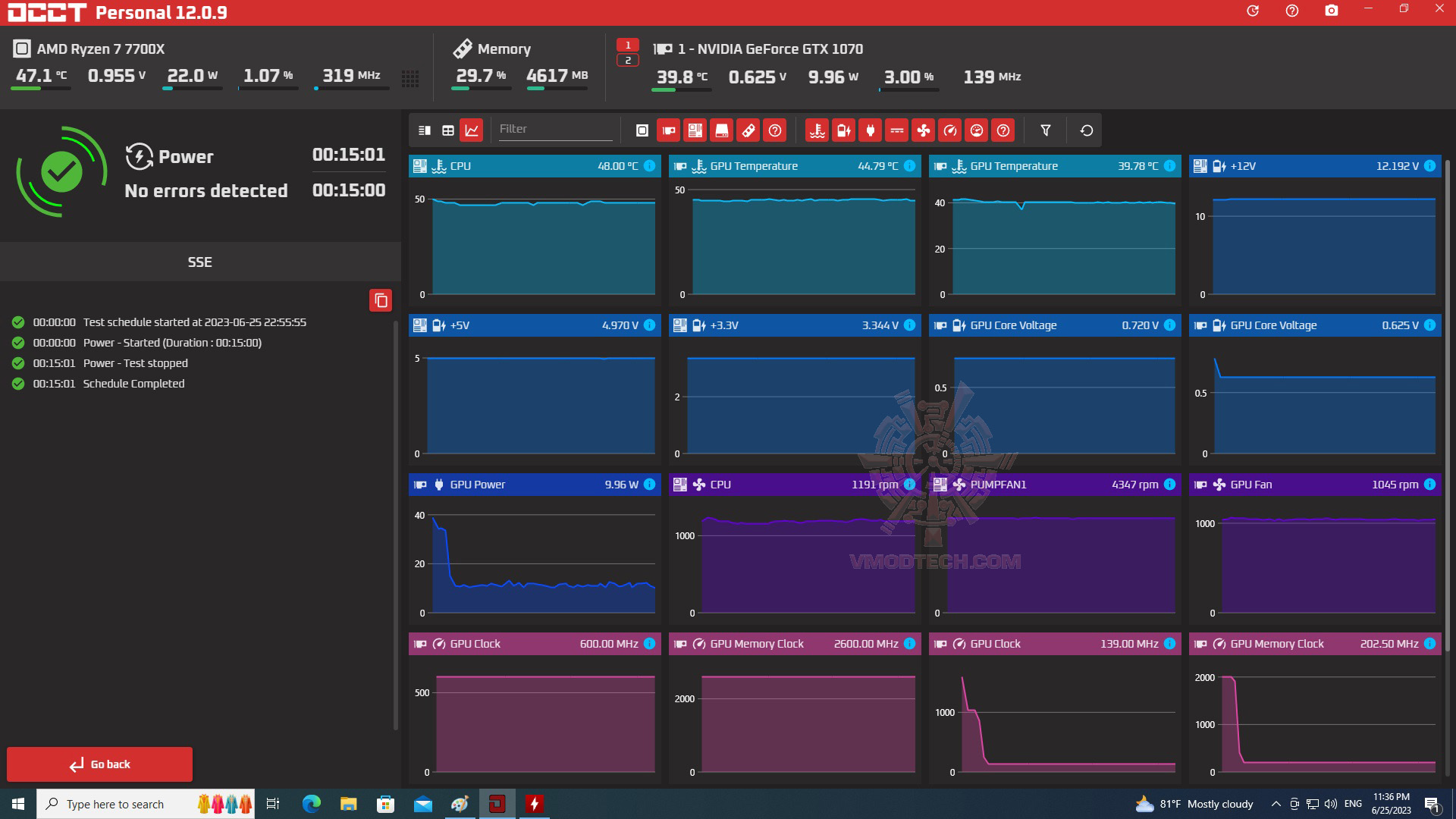The height and width of the screenshot is (819, 1456).
Task: Open info for +12V graph
Action: (x=1429, y=166)
